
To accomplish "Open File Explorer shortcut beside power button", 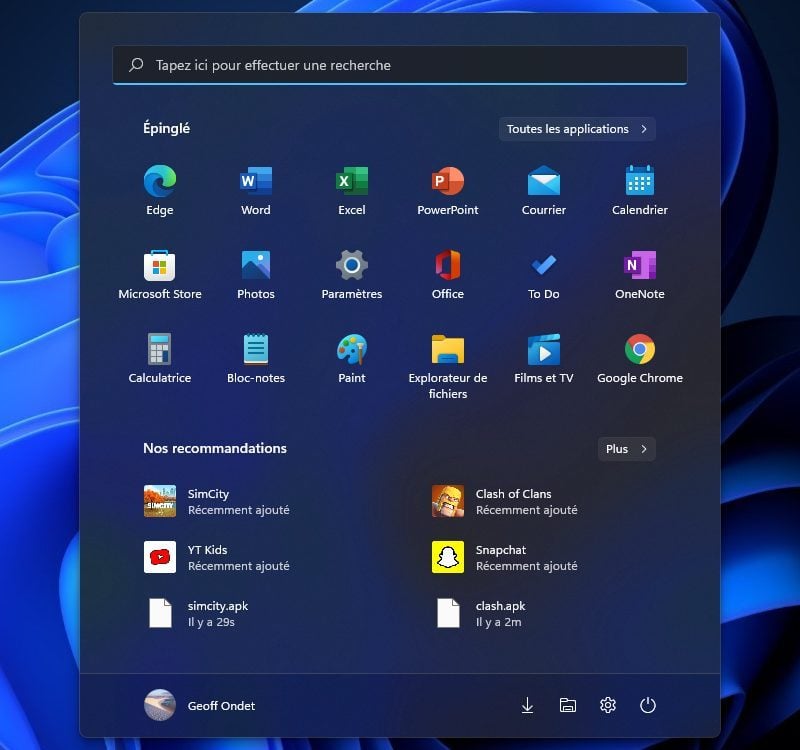I will pos(567,705).
